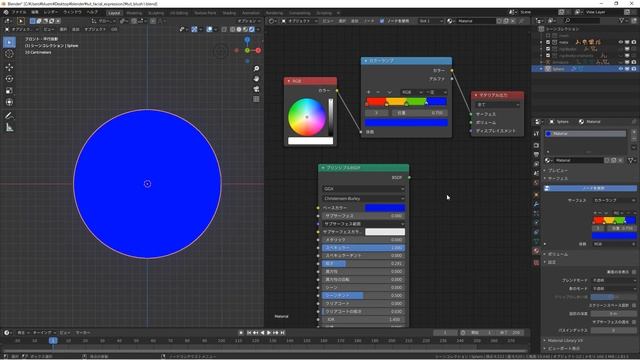Uncheck the meta collection checkbox in outliner
Image resolution: width=640 pixels, height=360 pixels.
pos(548,42)
